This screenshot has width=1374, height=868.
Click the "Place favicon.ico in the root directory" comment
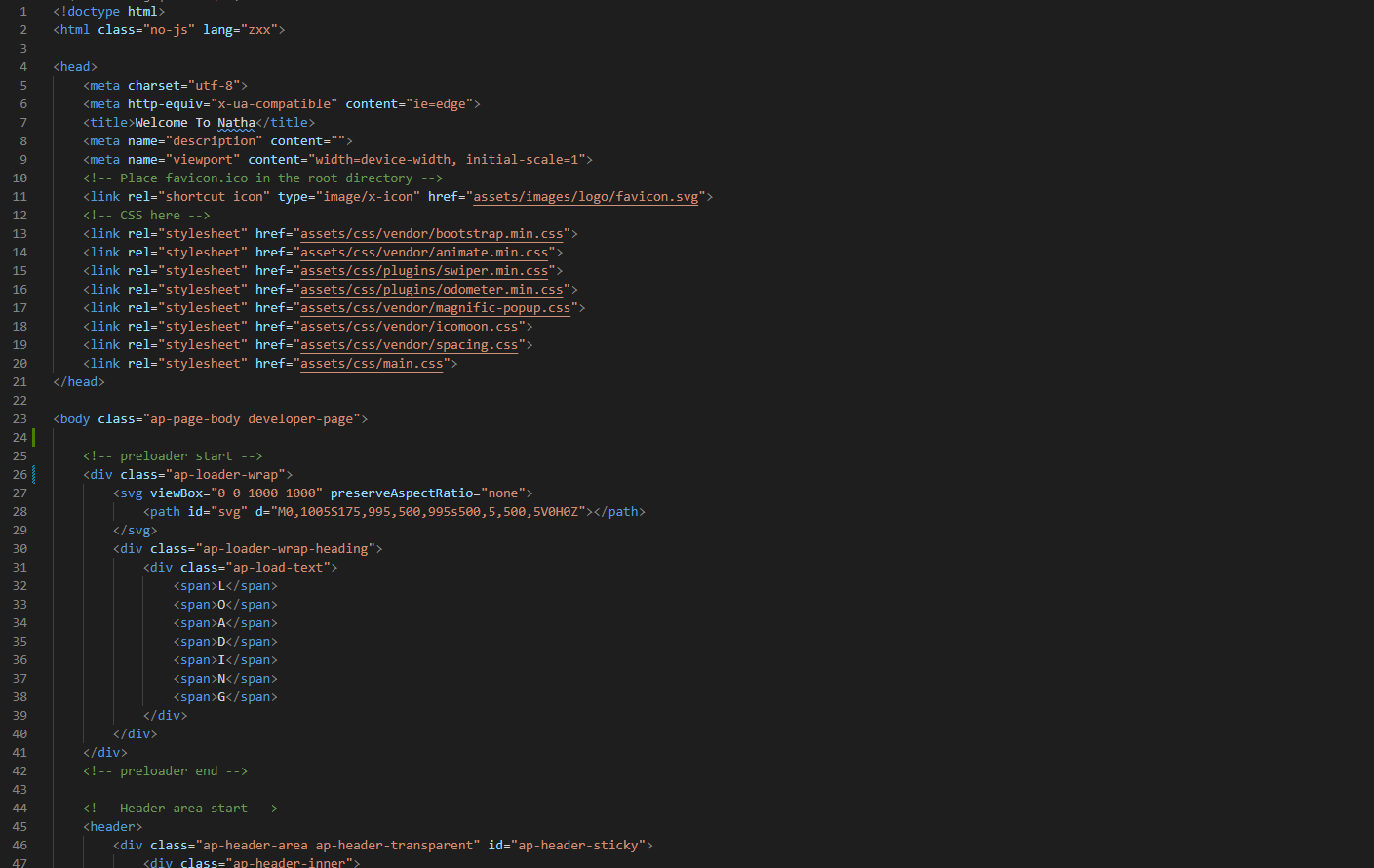[263, 178]
